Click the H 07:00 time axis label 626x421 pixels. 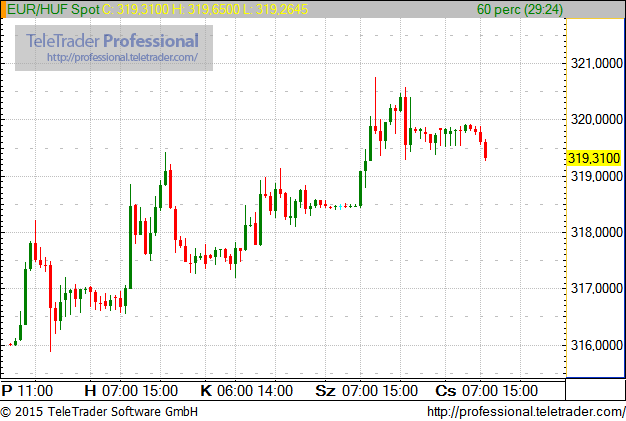point(111,391)
